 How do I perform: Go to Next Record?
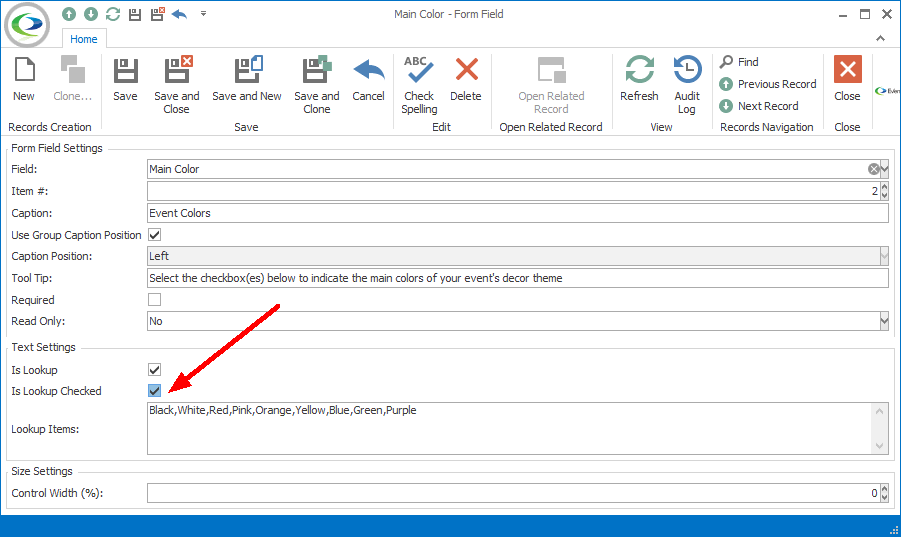point(758,106)
